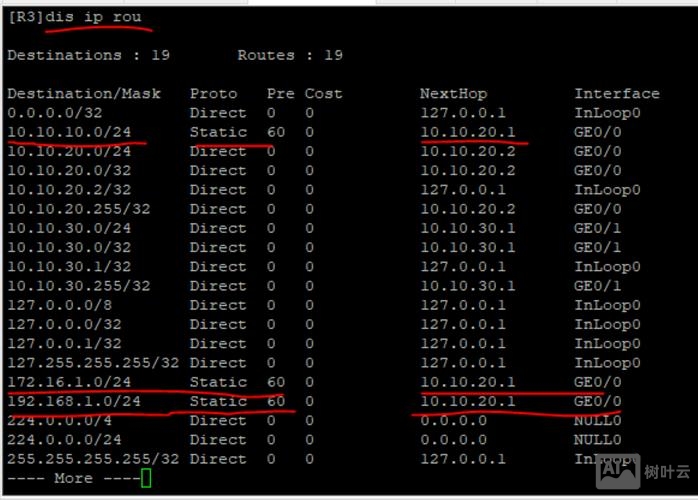Click the 'Destinations : 19' summary text
The image size is (698, 500).
click(x=88, y=56)
